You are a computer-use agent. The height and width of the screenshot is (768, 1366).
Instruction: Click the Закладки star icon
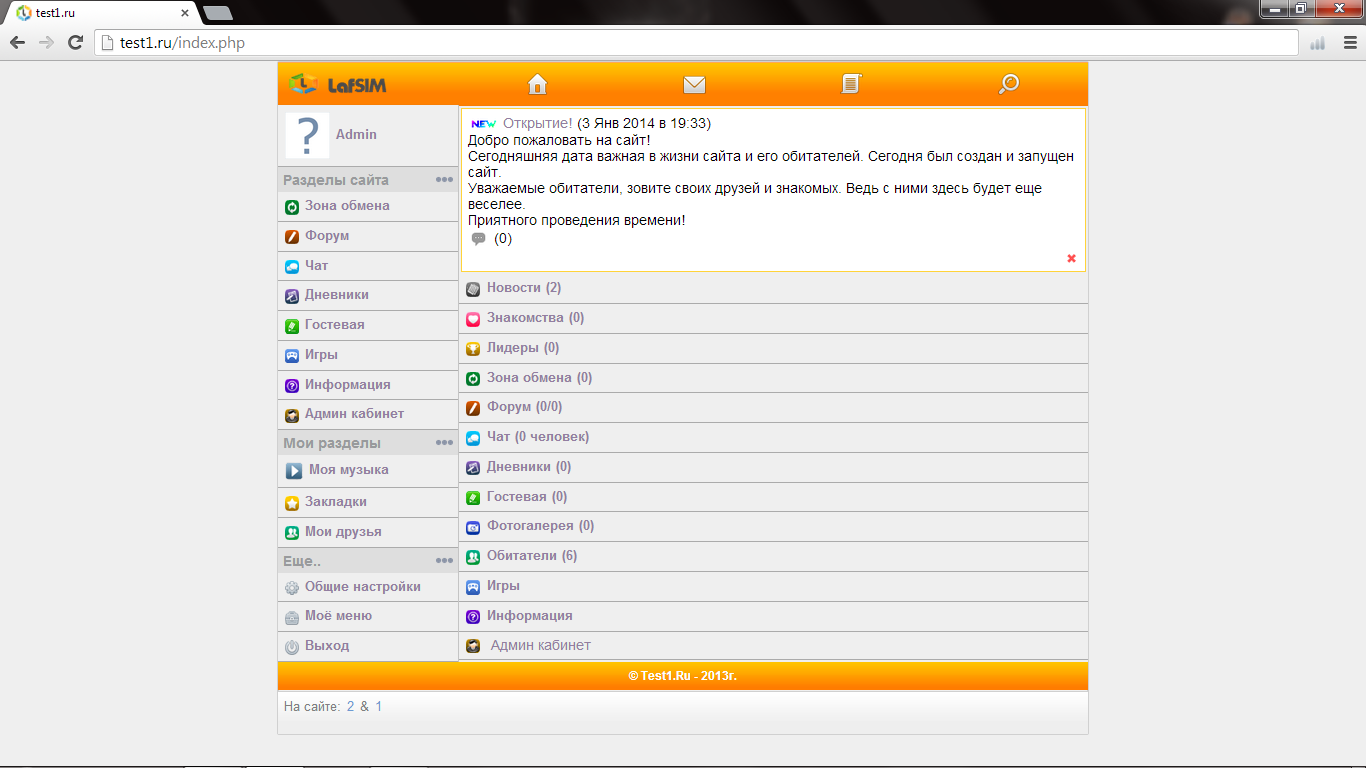click(x=292, y=503)
